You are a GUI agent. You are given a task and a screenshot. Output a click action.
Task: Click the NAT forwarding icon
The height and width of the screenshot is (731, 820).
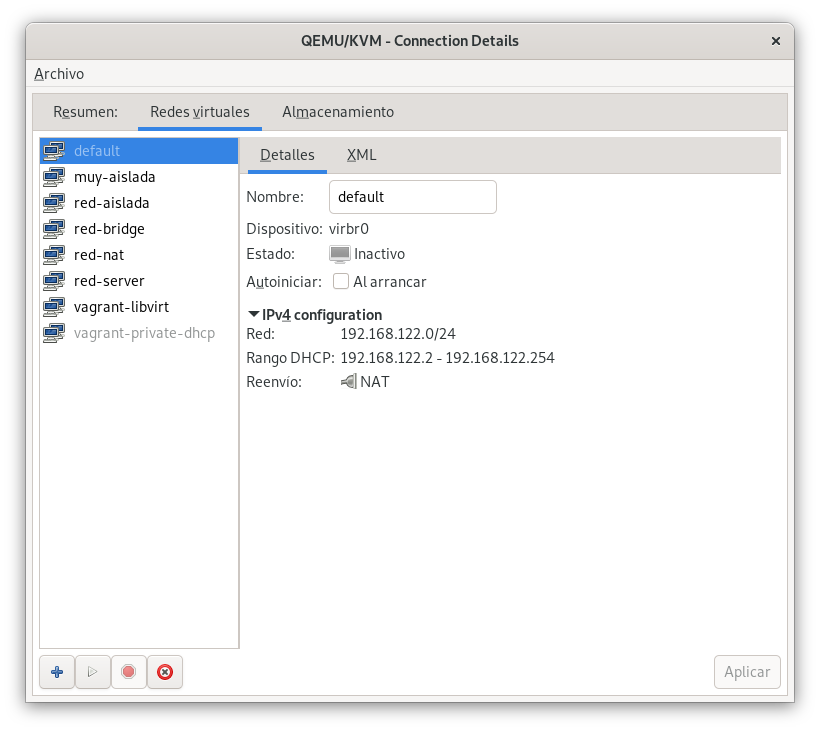pyautogui.click(x=349, y=382)
